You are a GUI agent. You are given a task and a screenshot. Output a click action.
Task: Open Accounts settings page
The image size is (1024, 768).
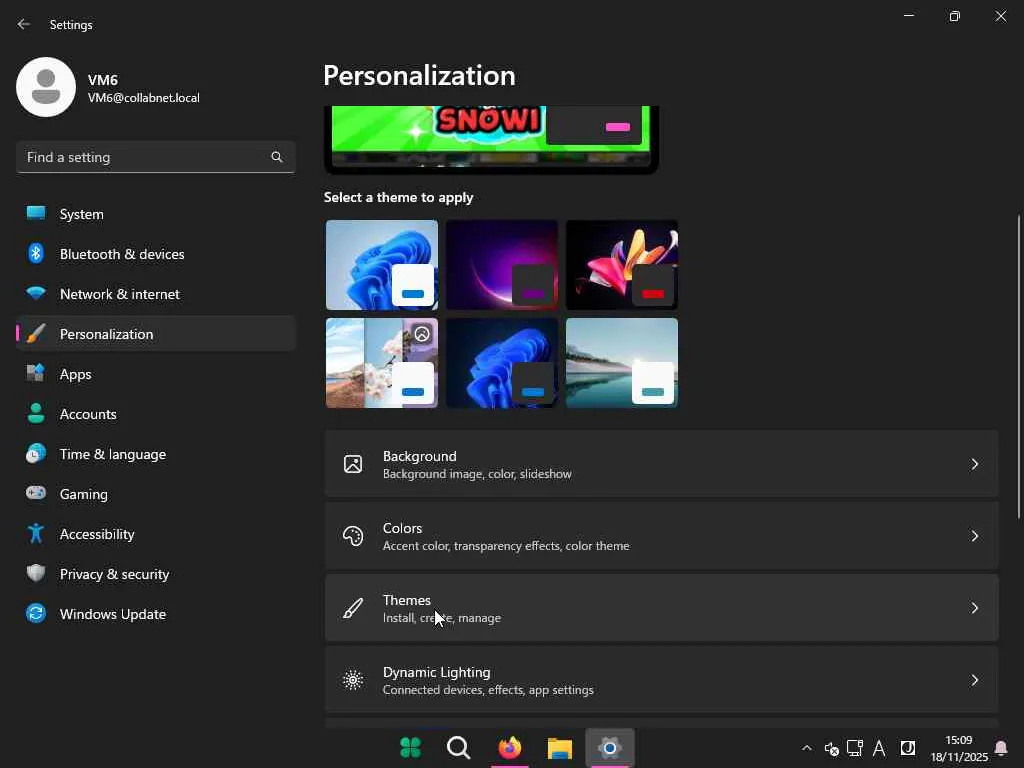(156, 414)
